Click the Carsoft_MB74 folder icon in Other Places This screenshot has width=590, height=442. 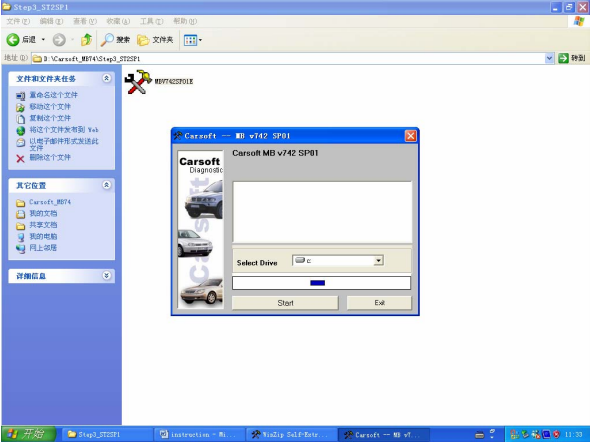20,203
